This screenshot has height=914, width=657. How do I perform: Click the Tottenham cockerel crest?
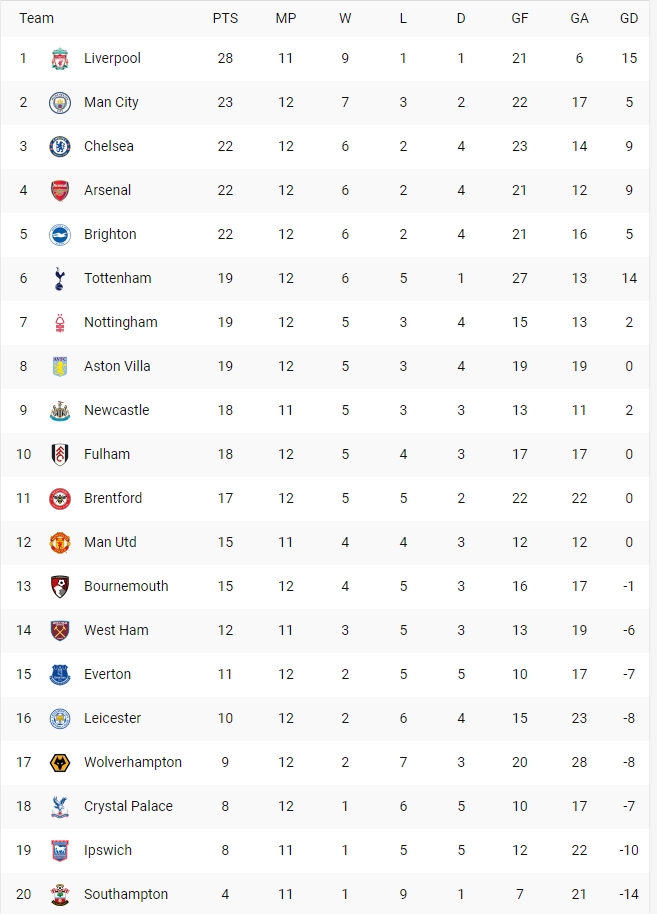pyautogui.click(x=59, y=279)
